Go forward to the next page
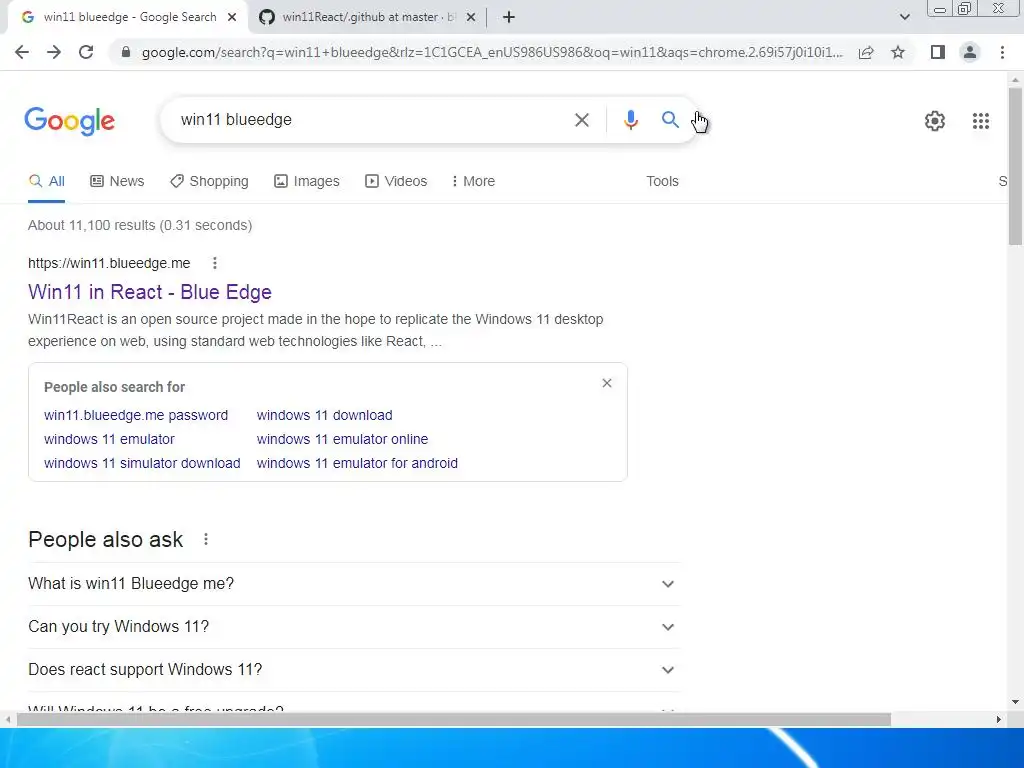This screenshot has width=1024, height=768. 54,52
